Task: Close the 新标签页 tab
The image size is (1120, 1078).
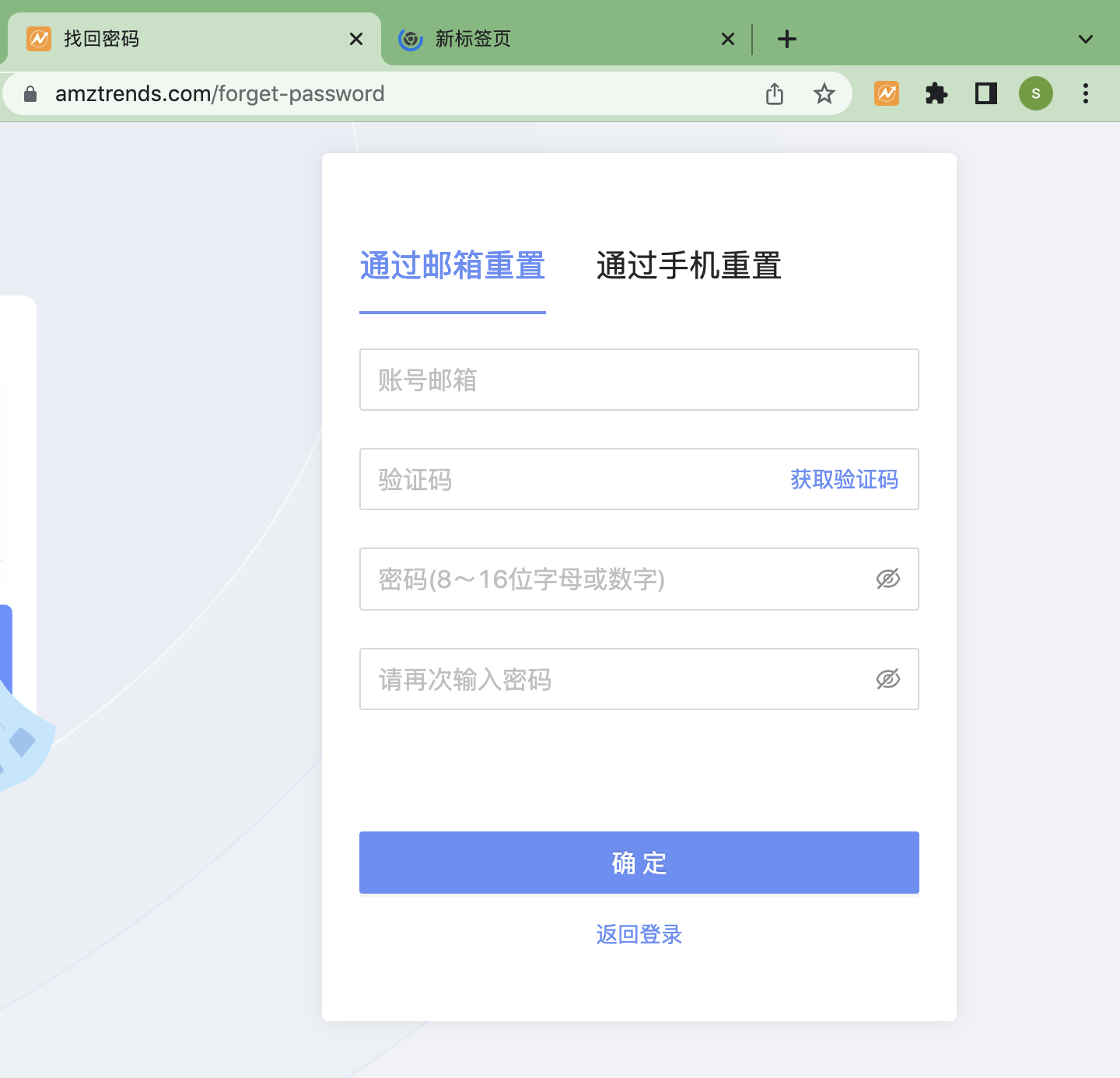Action: point(728,39)
